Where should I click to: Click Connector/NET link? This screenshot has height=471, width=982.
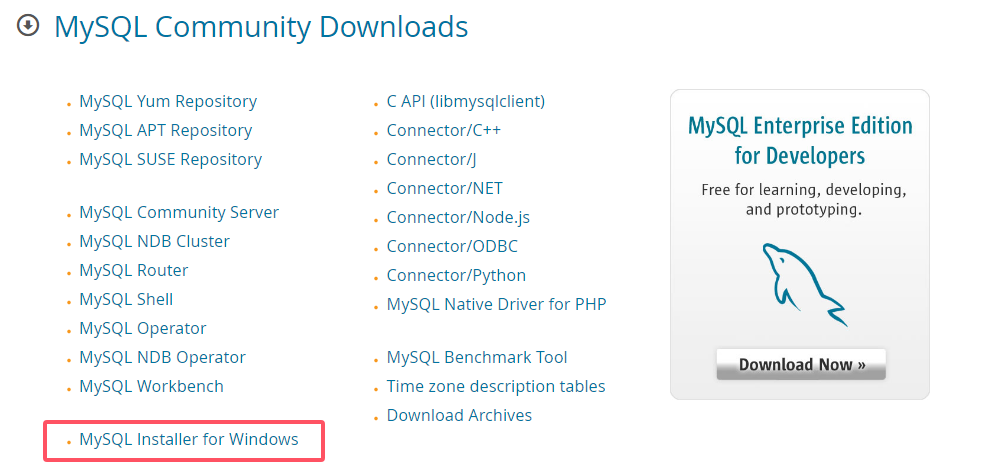(445, 188)
